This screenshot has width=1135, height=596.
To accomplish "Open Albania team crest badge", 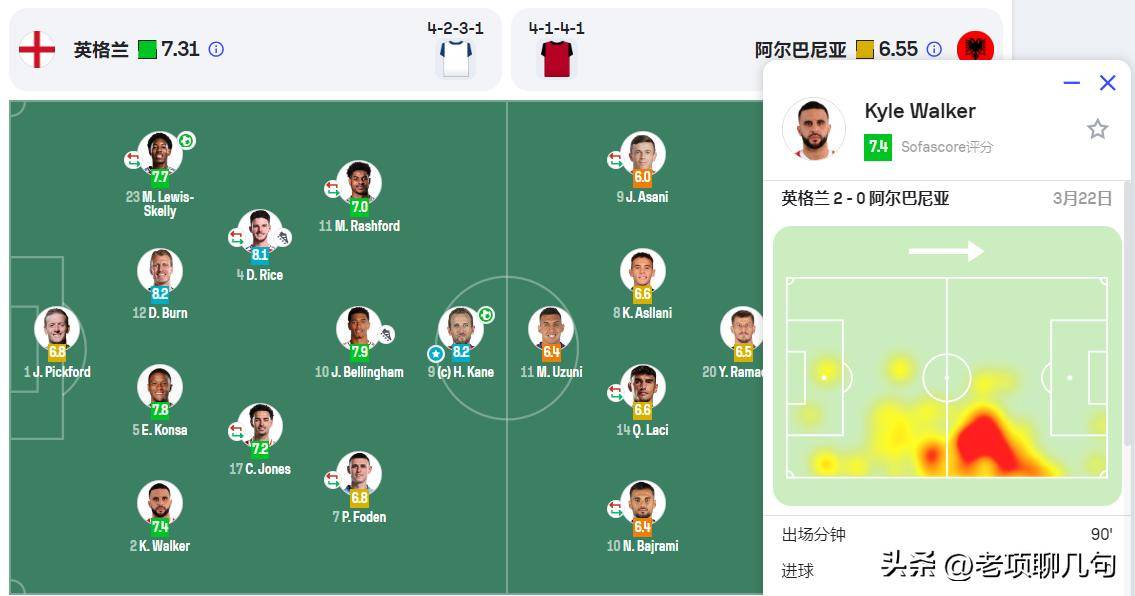I will (x=974, y=49).
